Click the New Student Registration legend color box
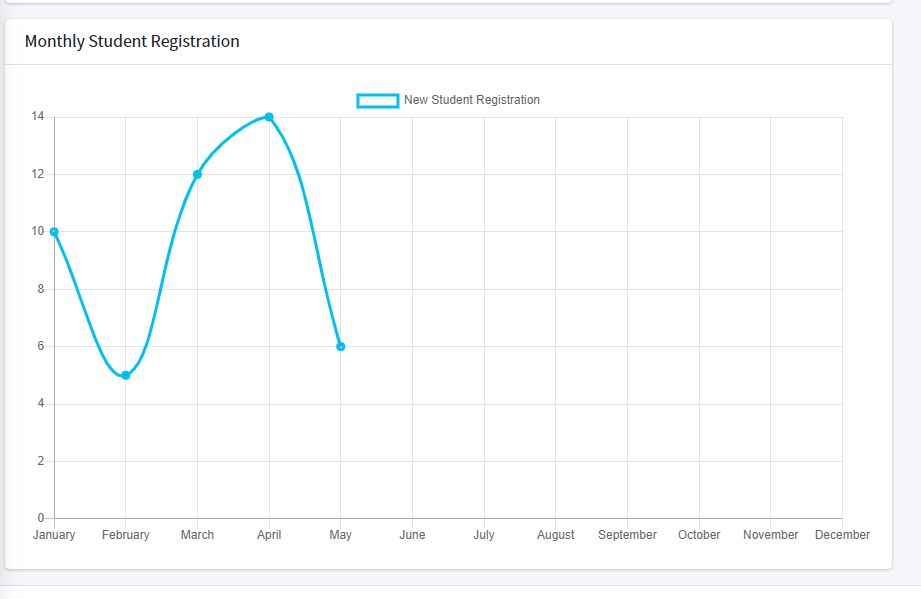Viewport: 921px width, 599px height. pyautogui.click(x=378, y=100)
